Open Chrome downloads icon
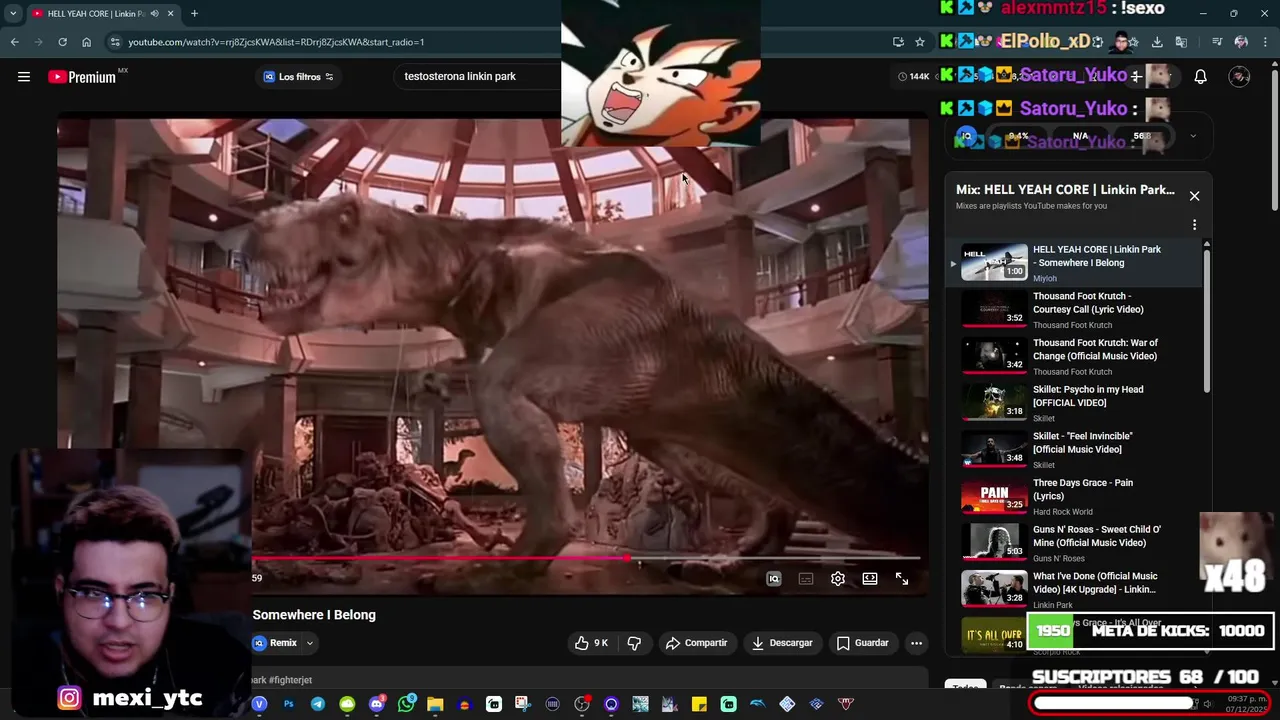Image resolution: width=1280 pixels, height=720 pixels. point(1157,42)
